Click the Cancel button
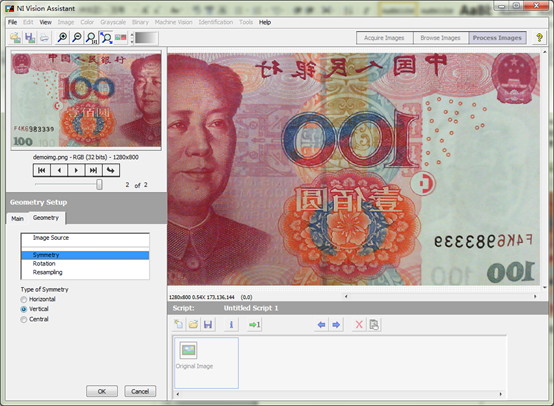This screenshot has width=554, height=406. click(140, 391)
